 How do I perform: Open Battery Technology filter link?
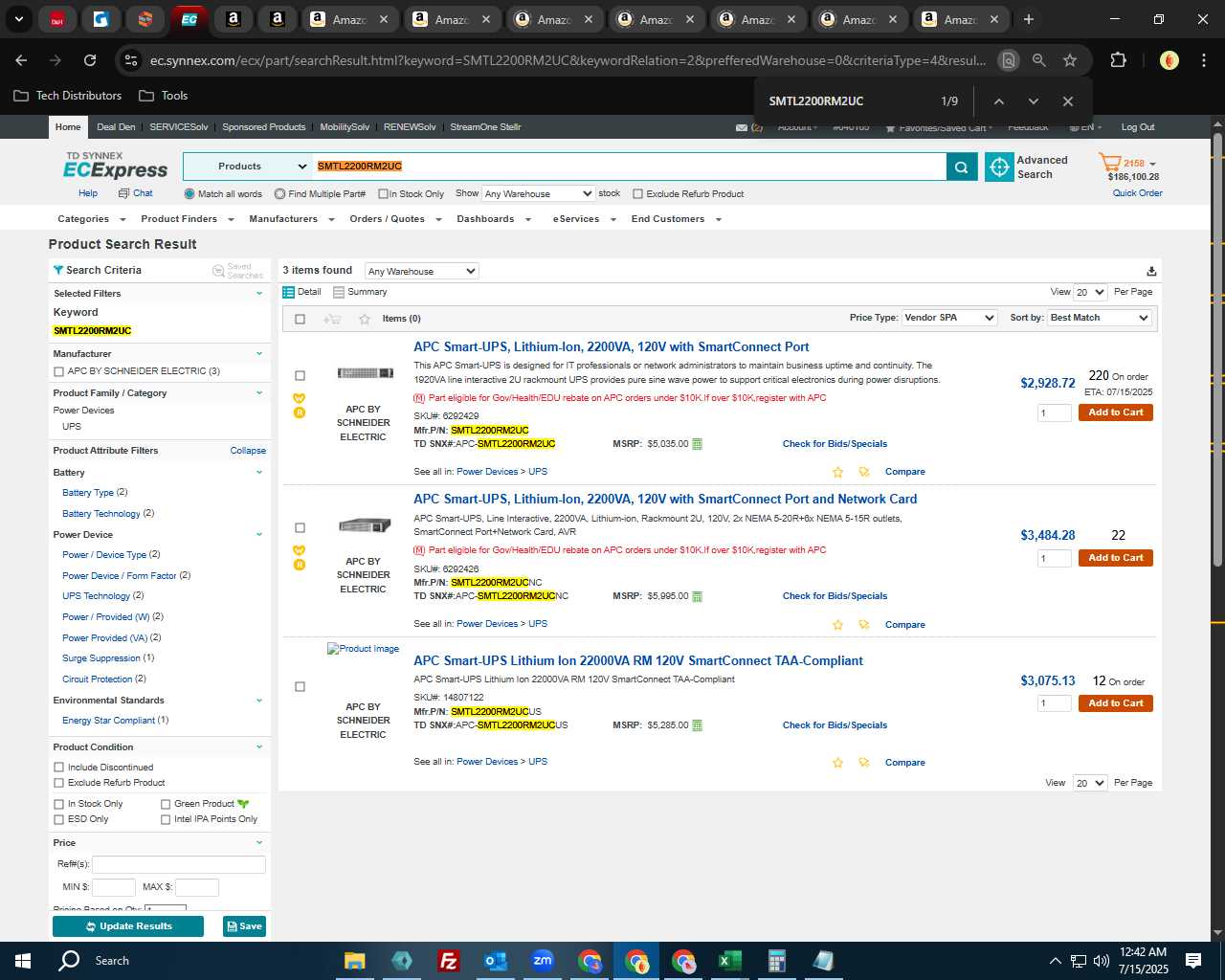point(101,514)
